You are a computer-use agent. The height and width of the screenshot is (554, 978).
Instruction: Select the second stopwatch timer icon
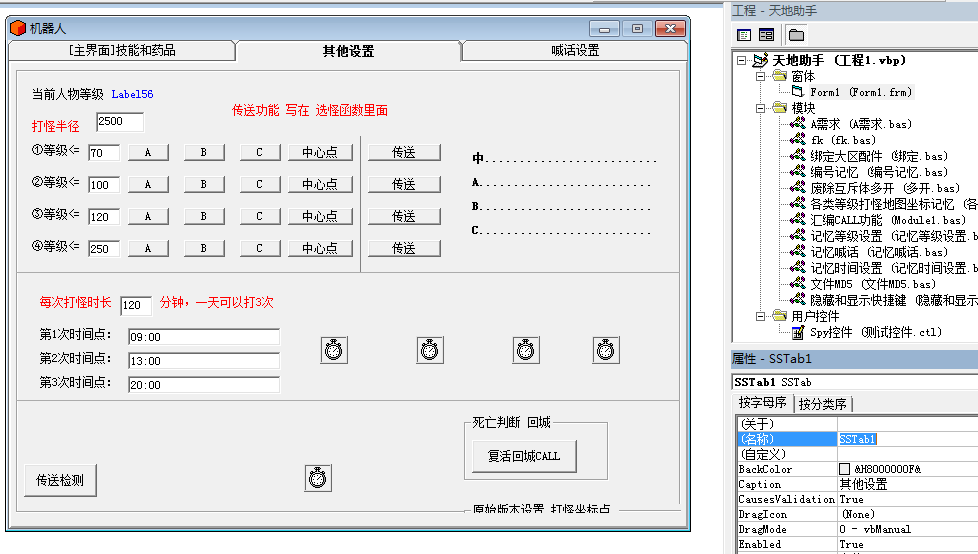pyautogui.click(x=430, y=350)
